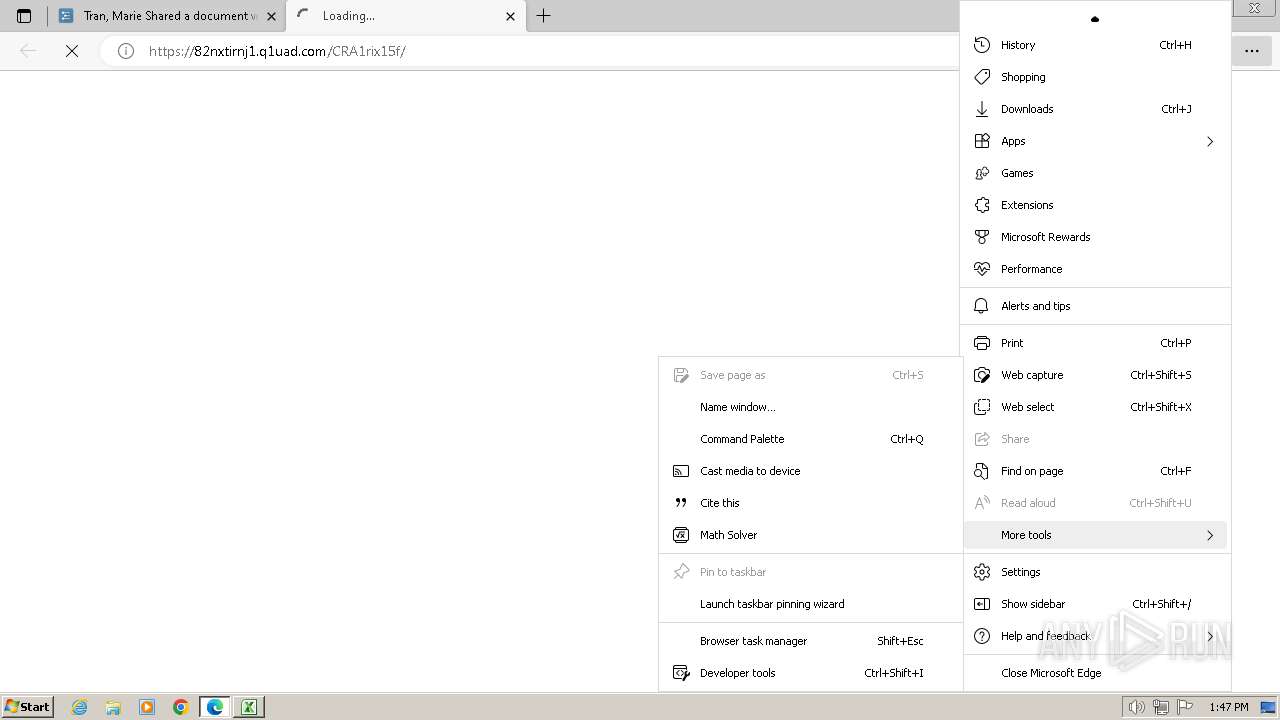Stop loading the page
Screen dimensions: 1280x720
tap(72, 51)
